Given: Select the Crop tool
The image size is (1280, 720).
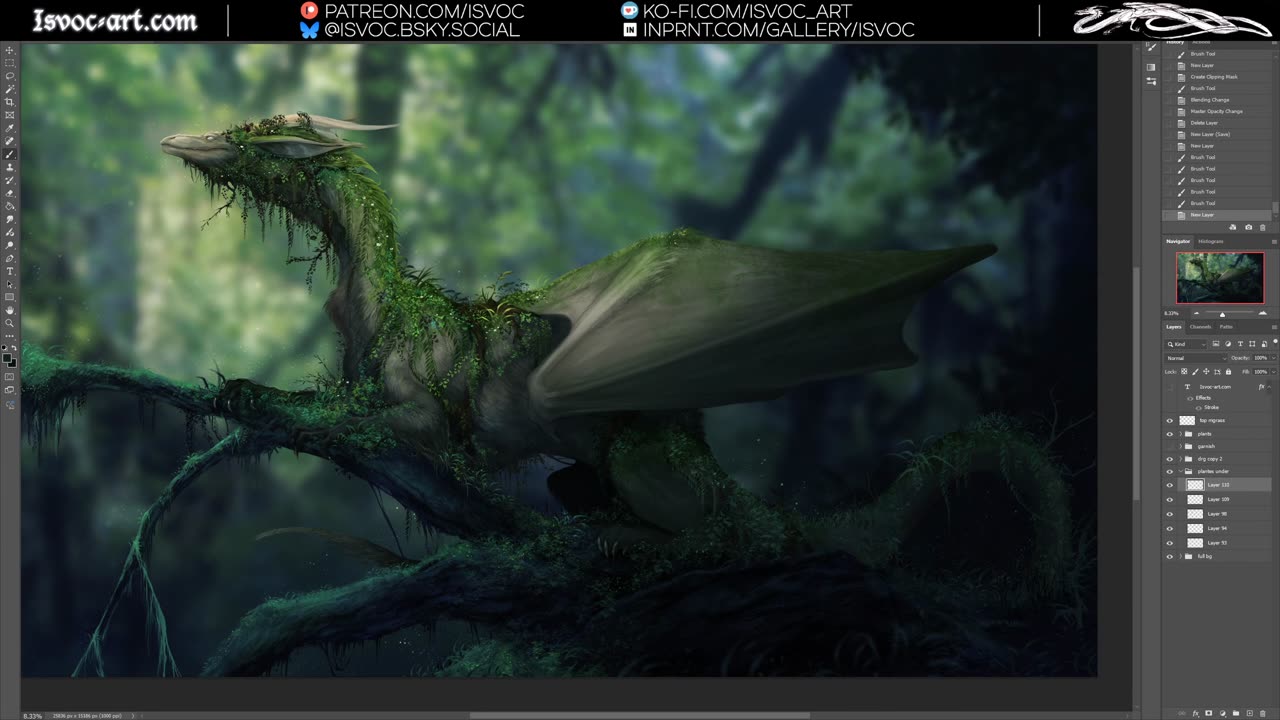Looking at the screenshot, I should point(9,102).
